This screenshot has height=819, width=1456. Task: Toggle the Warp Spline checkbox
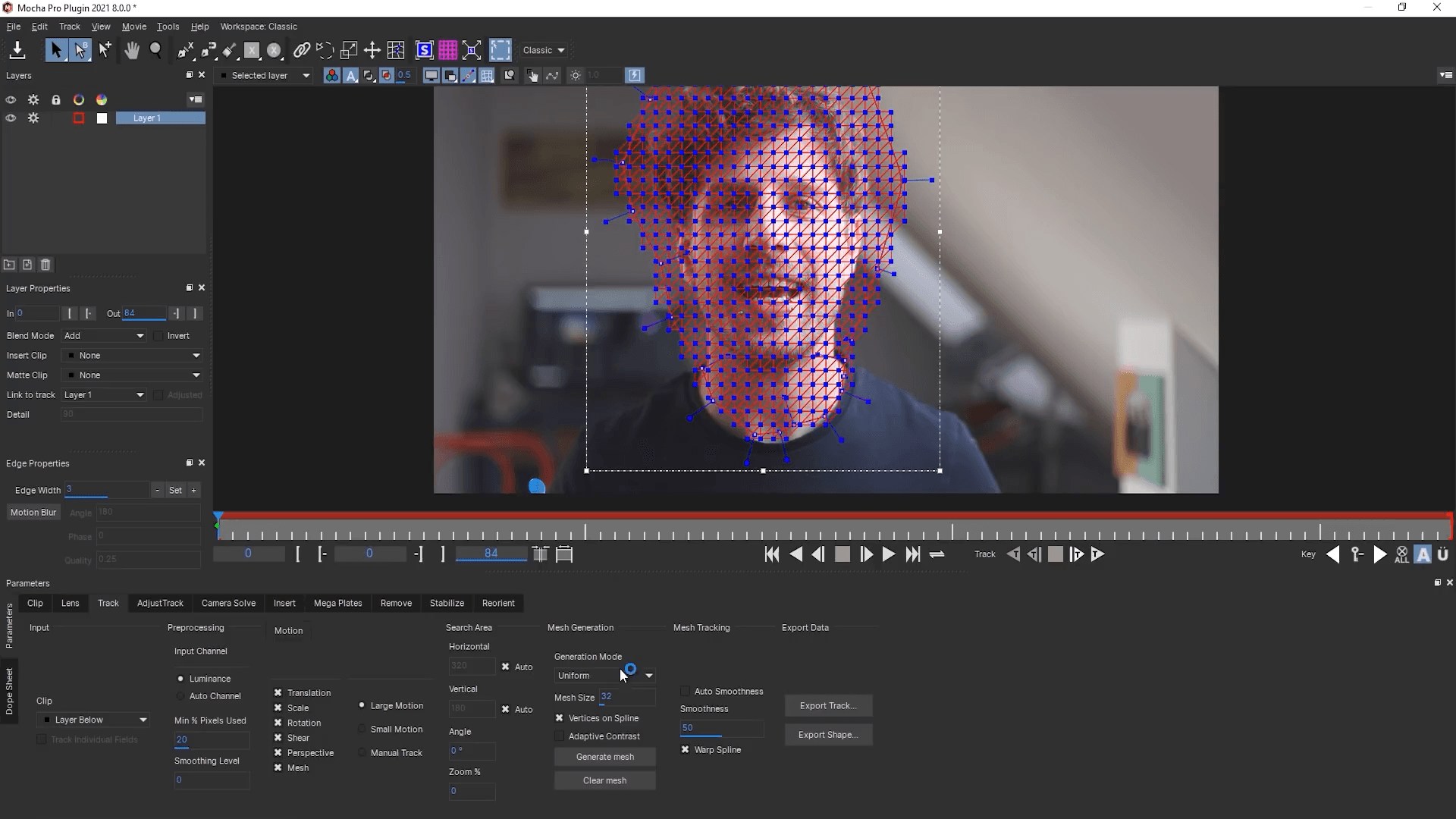coord(686,749)
